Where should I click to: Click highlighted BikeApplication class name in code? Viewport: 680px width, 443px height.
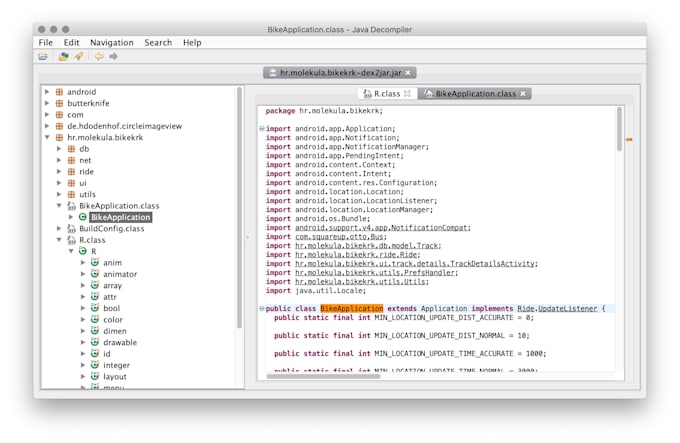(352, 309)
